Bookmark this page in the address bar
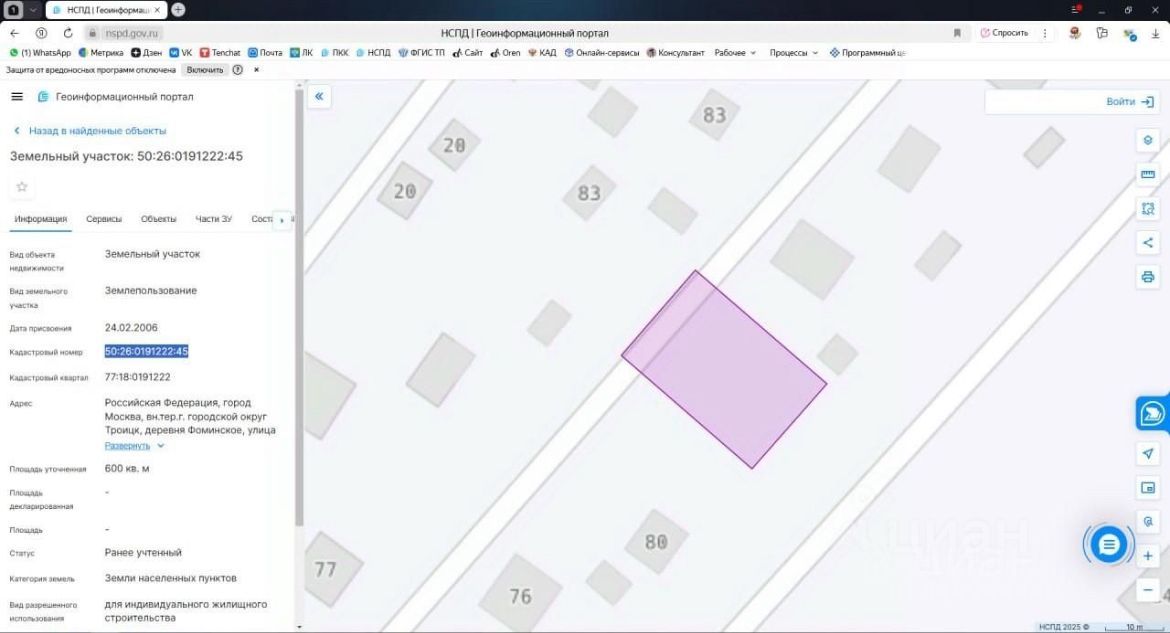The height and width of the screenshot is (633, 1170). coord(957,33)
